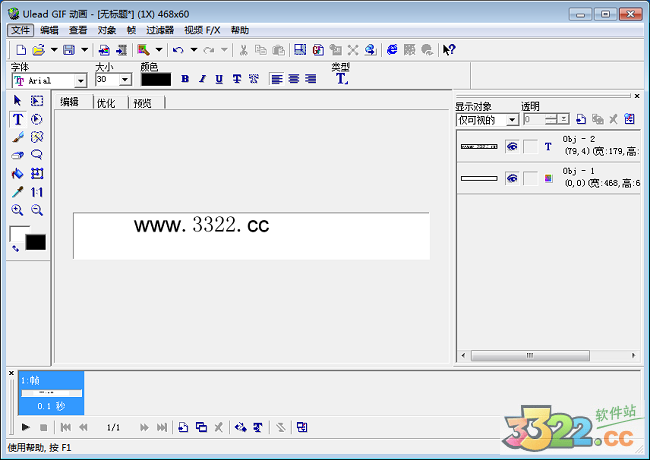Hide Obj - 1 with eye icon

(x=512, y=179)
